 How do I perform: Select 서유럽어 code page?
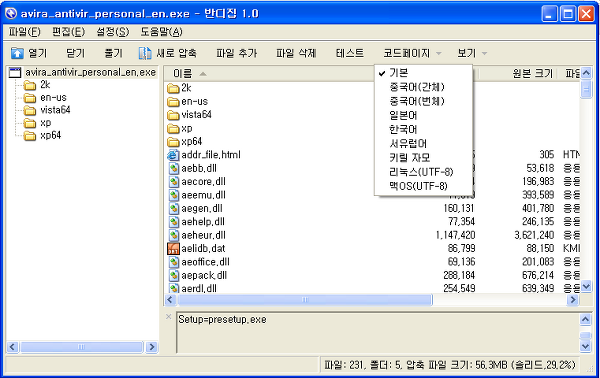click(423, 143)
